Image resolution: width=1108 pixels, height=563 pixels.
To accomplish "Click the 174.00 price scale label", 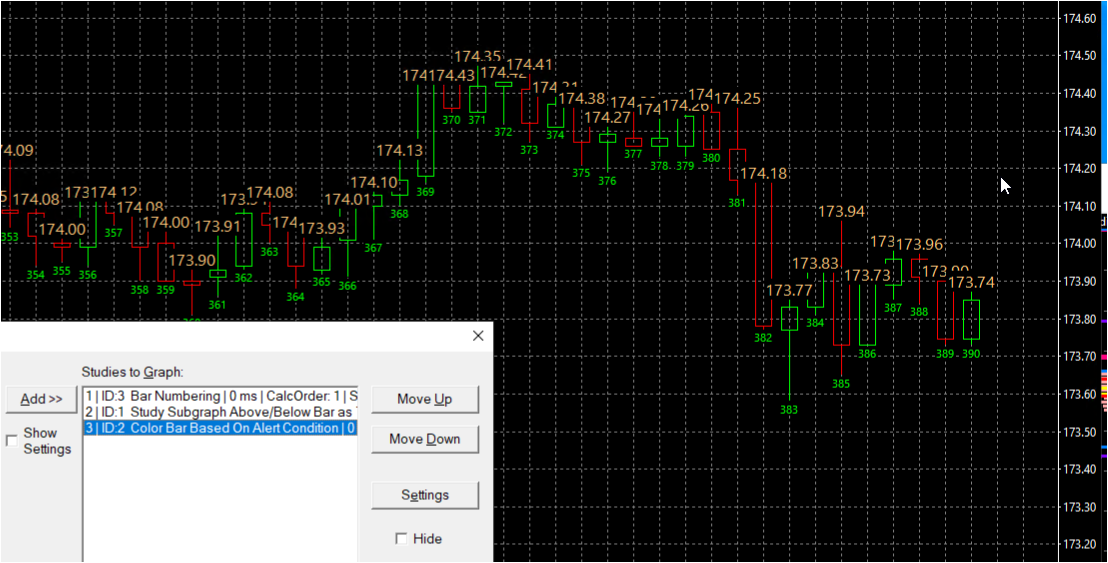I will (1080, 244).
